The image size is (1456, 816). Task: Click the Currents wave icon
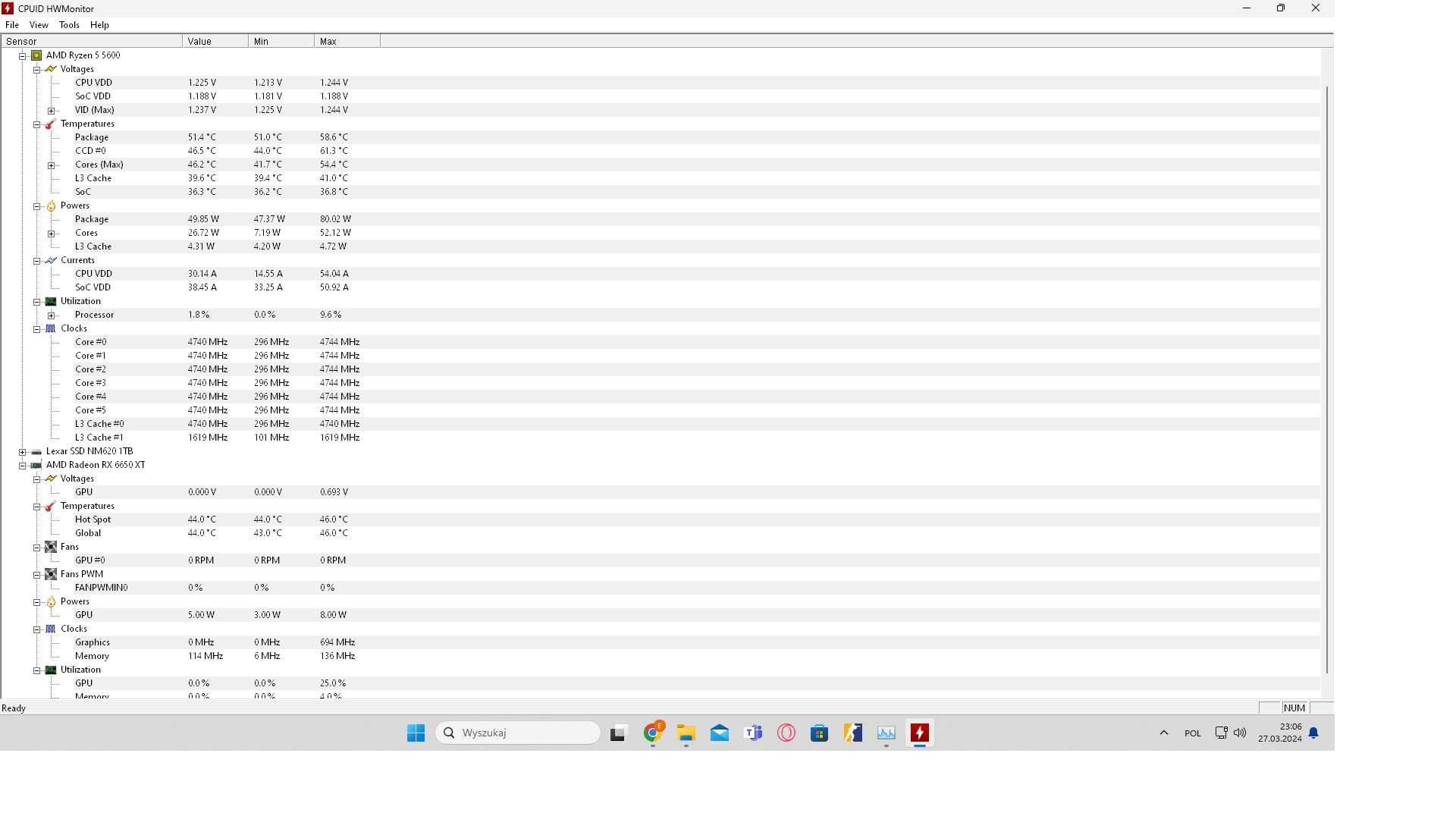click(x=51, y=260)
